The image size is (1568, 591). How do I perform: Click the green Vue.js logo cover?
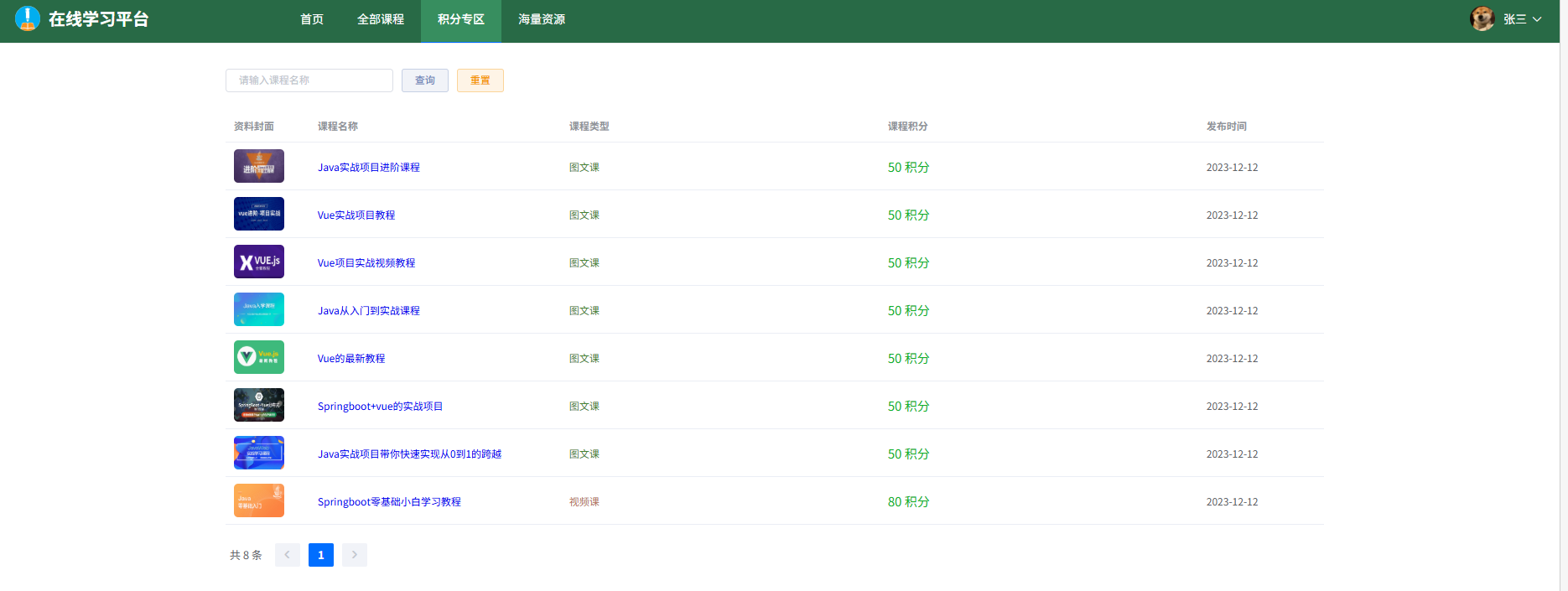pyautogui.click(x=258, y=357)
